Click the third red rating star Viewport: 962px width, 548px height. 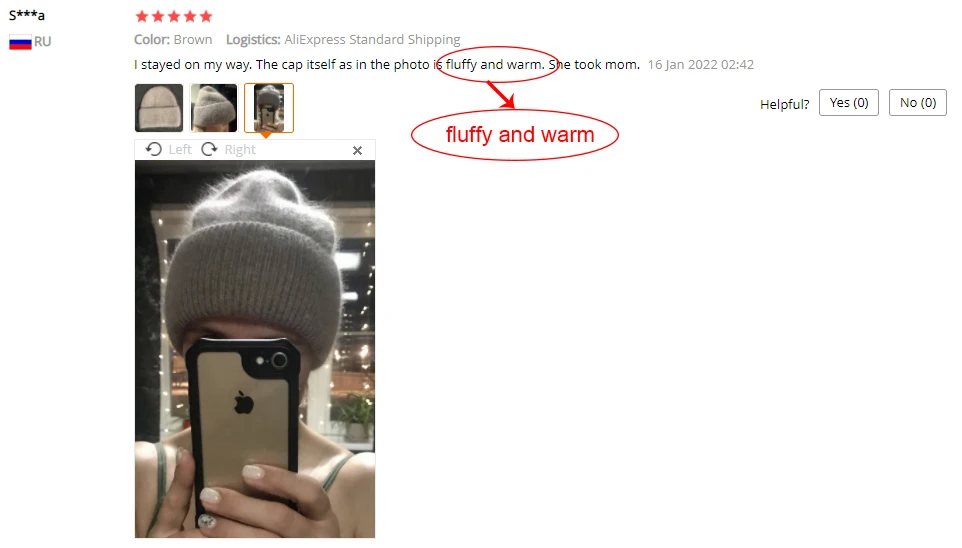click(174, 16)
